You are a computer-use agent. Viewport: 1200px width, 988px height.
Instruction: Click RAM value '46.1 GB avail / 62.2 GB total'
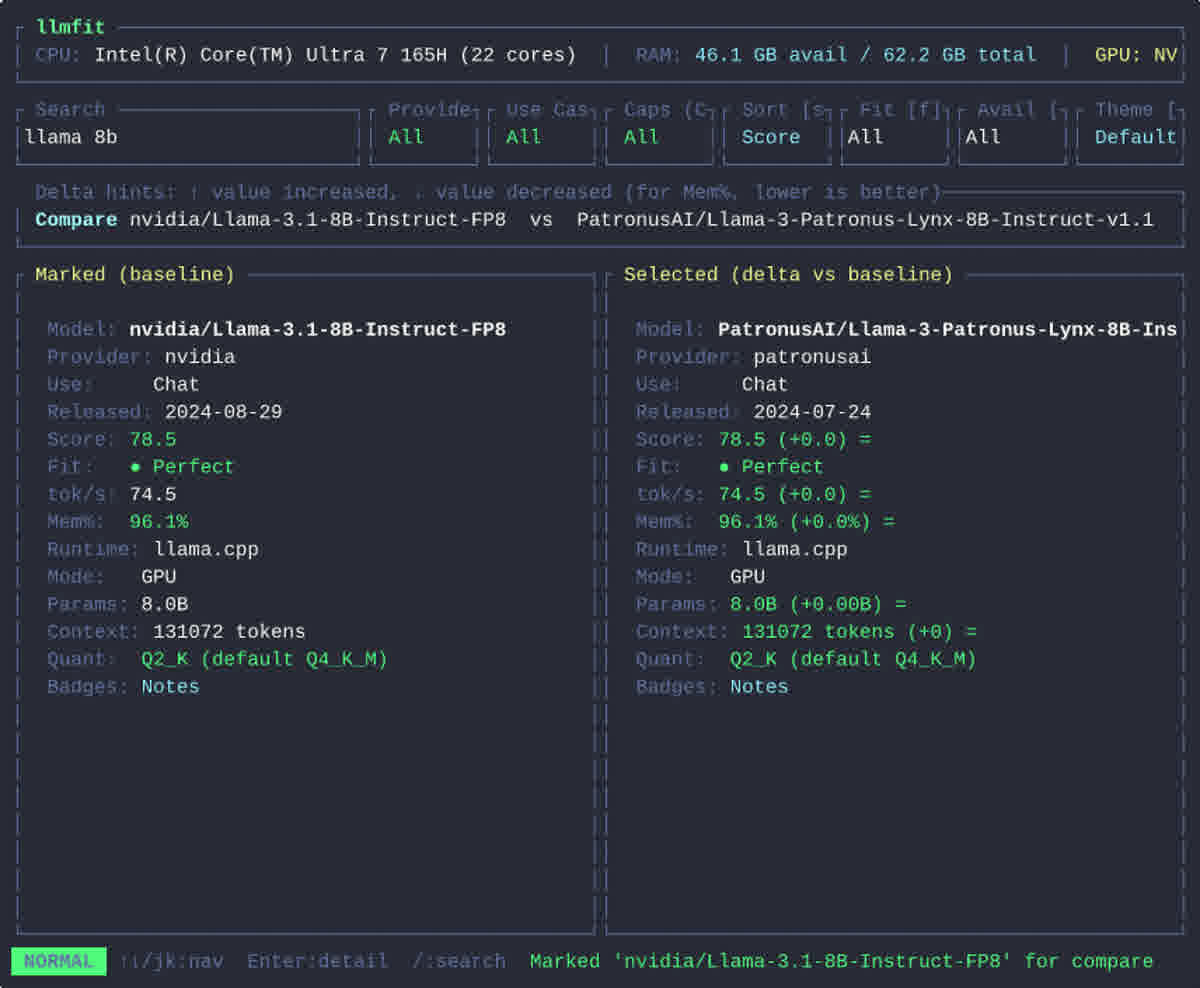tap(866, 55)
